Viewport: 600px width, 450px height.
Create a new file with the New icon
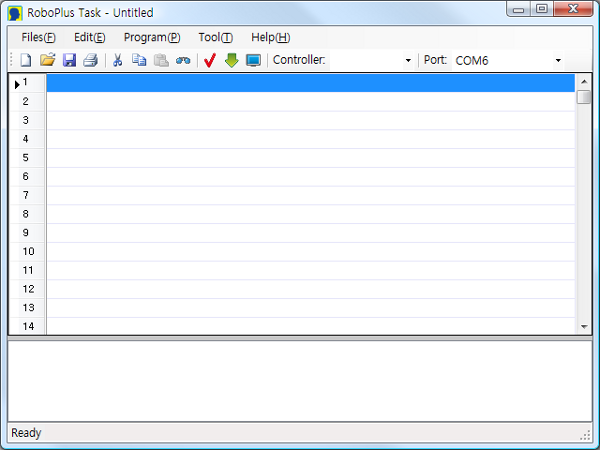click(26, 60)
